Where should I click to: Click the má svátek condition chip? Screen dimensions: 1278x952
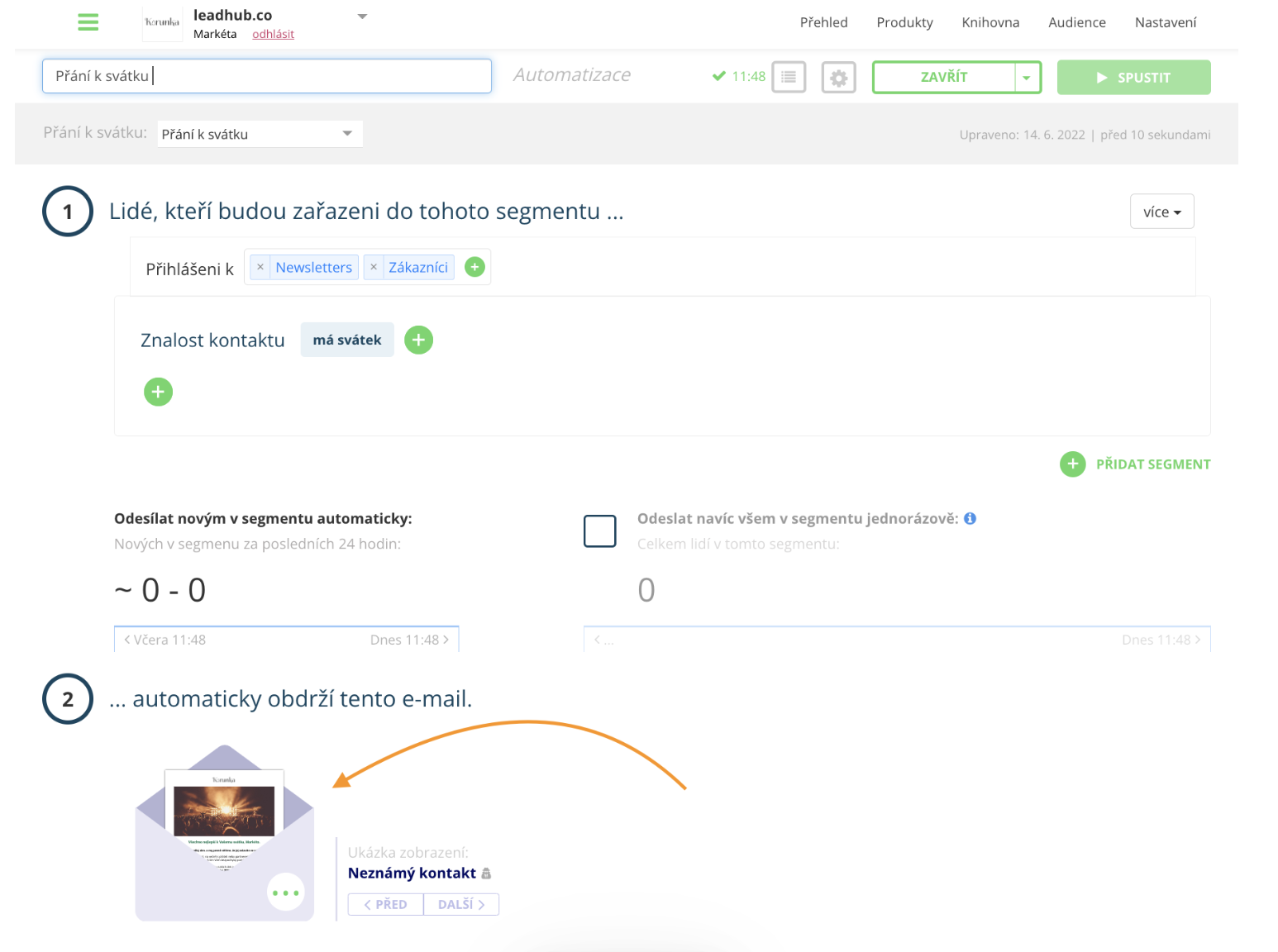[x=347, y=340]
